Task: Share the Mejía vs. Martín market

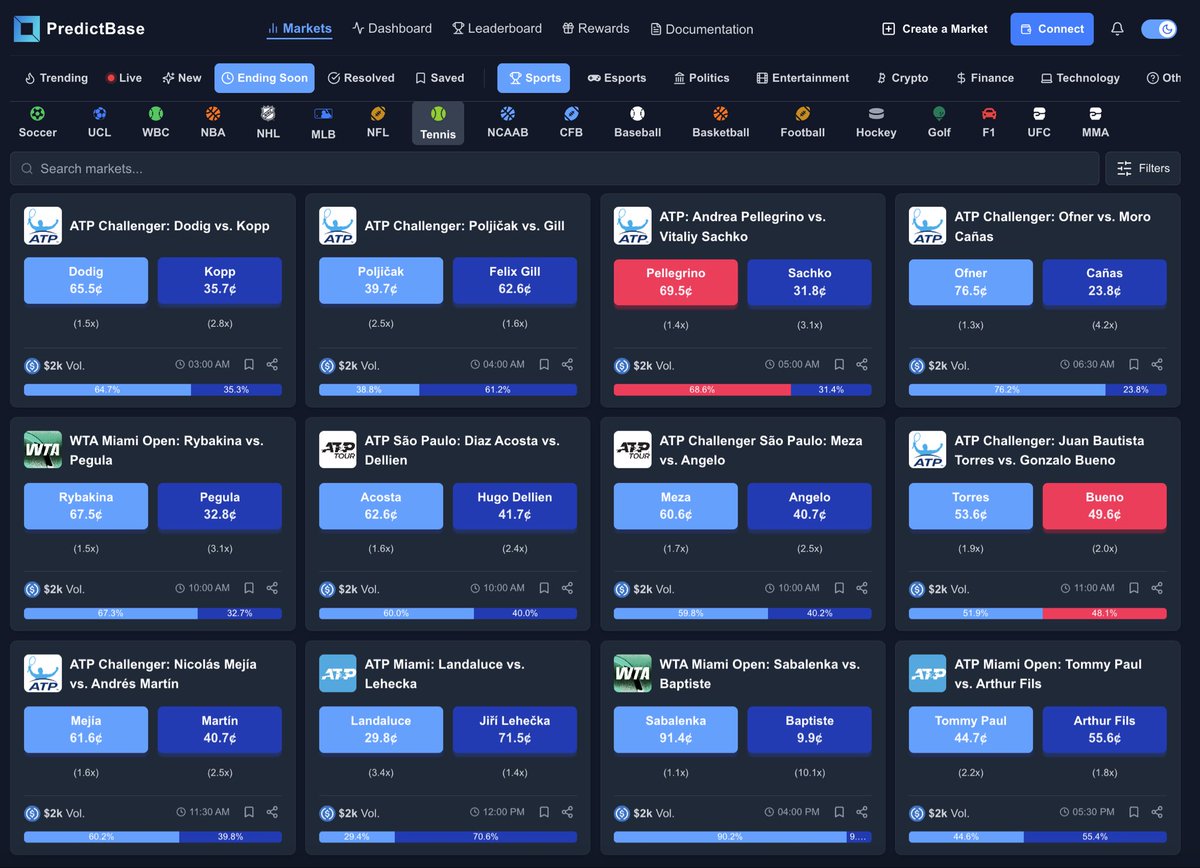Action: tap(272, 812)
